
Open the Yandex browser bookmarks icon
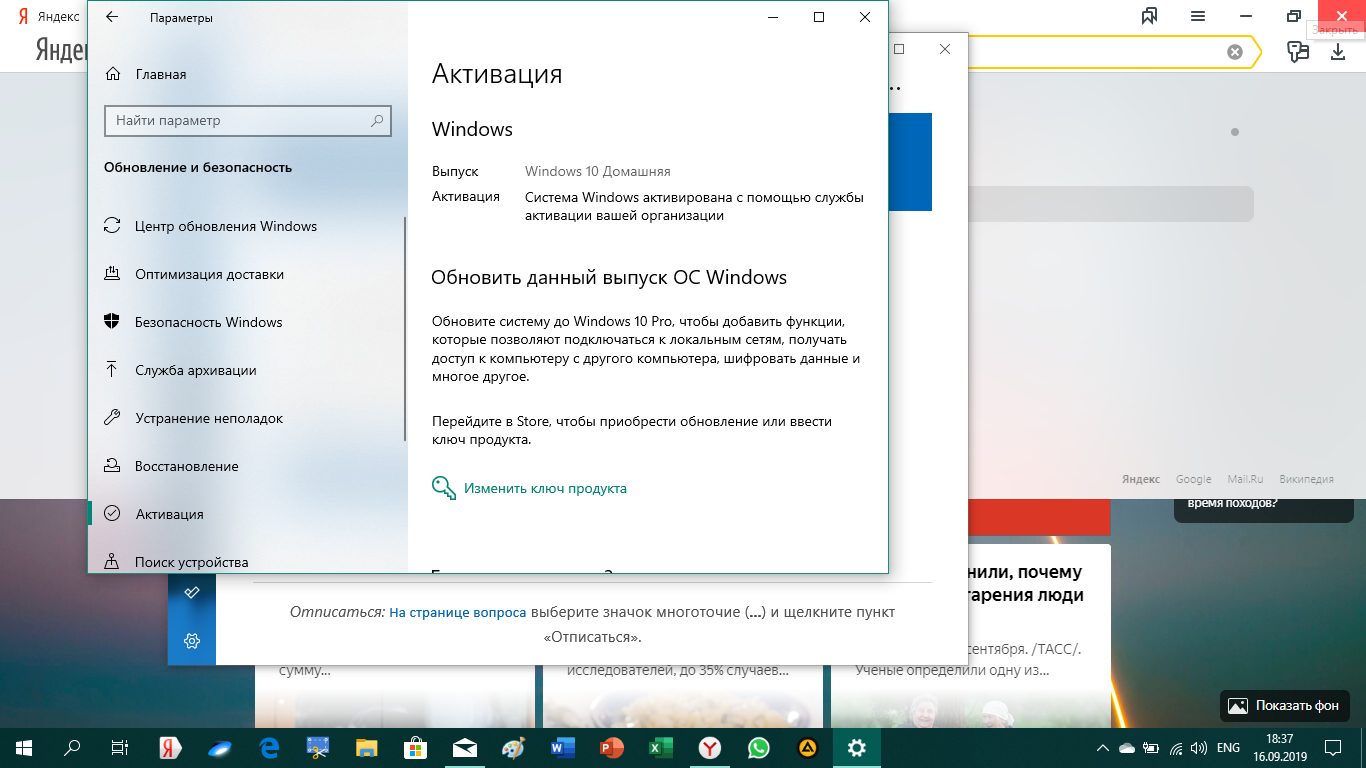pos(1150,16)
